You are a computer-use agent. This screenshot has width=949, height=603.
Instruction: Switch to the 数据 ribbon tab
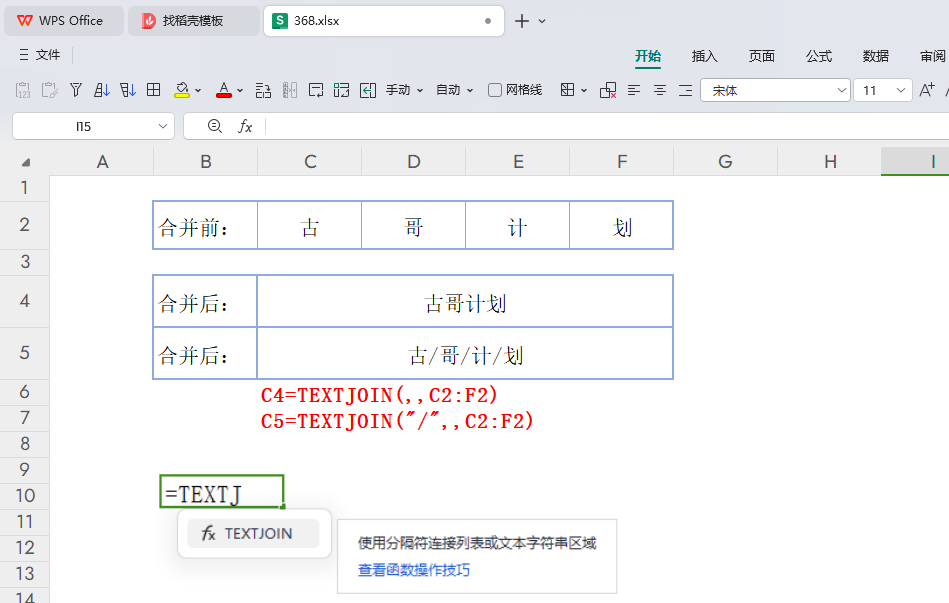click(x=875, y=56)
